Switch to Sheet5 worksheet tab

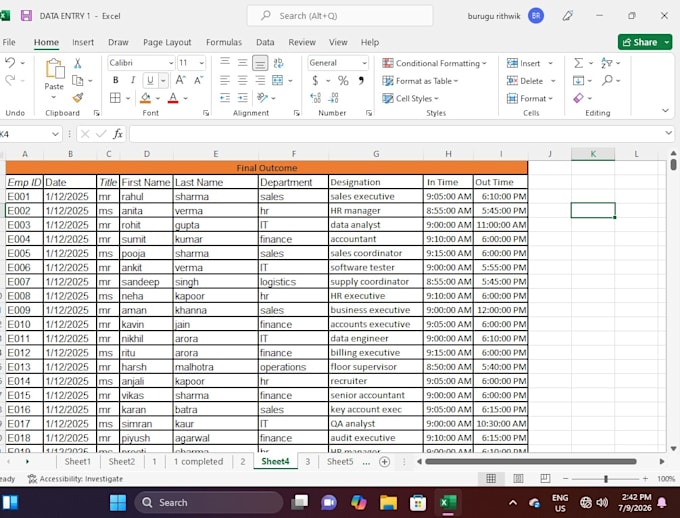click(340, 462)
